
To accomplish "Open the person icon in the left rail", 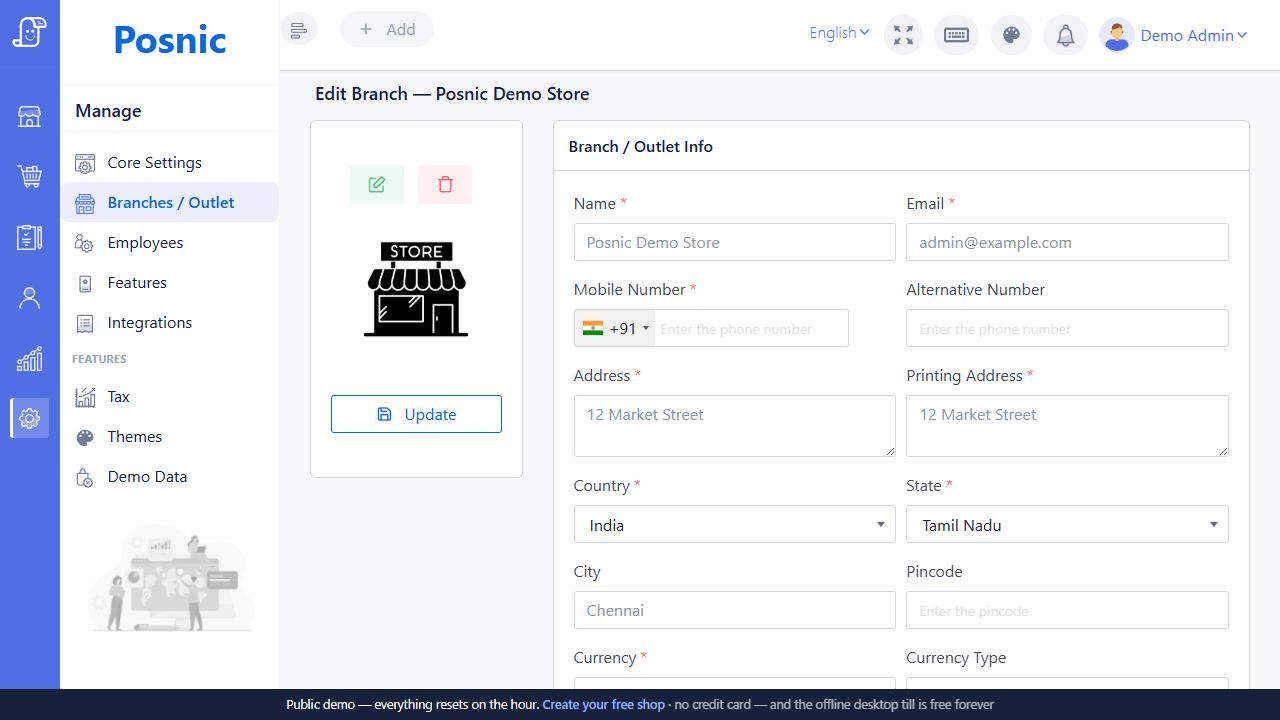I will [x=30, y=298].
